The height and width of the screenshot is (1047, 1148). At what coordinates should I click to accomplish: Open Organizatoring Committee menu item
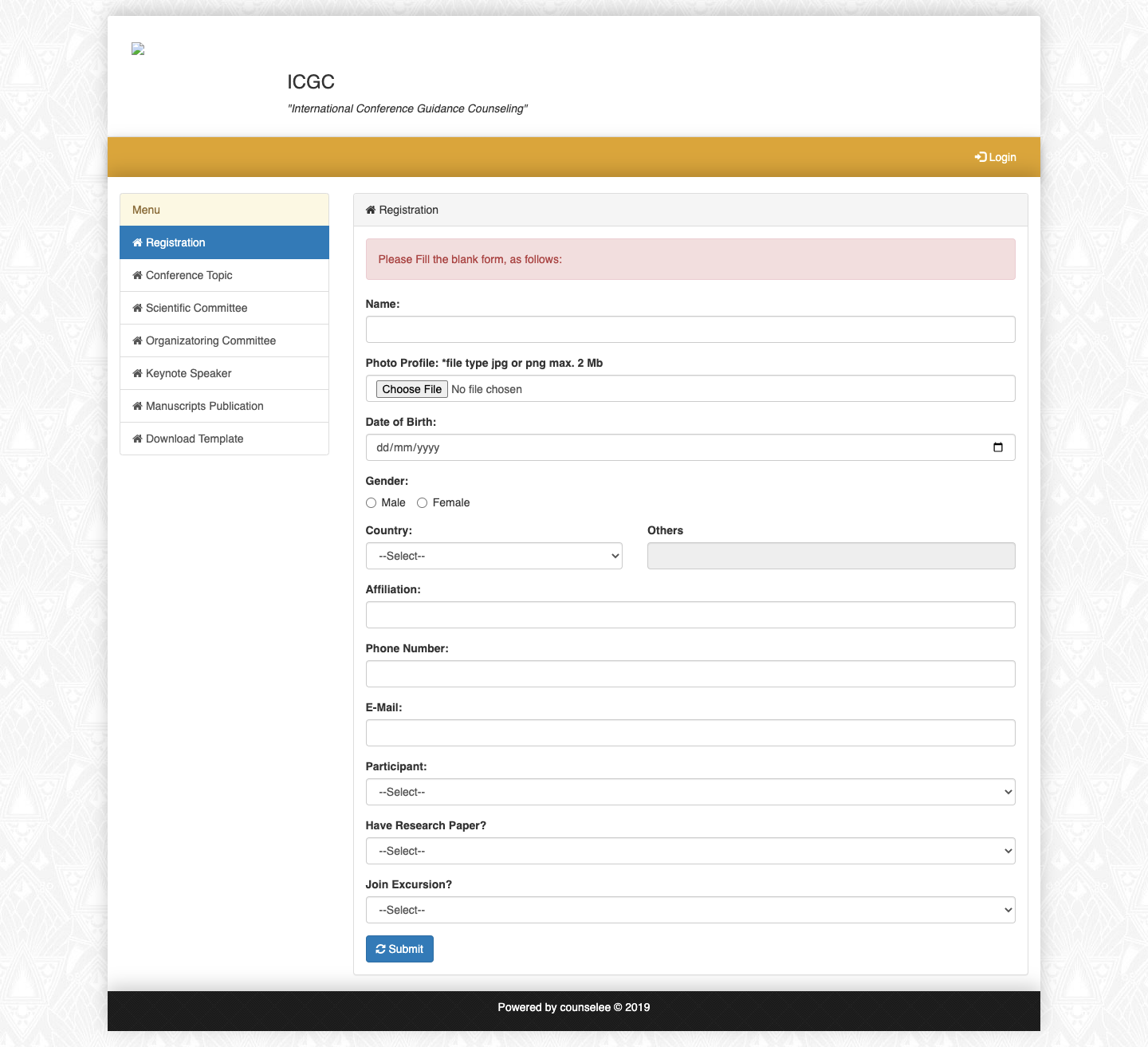[224, 340]
